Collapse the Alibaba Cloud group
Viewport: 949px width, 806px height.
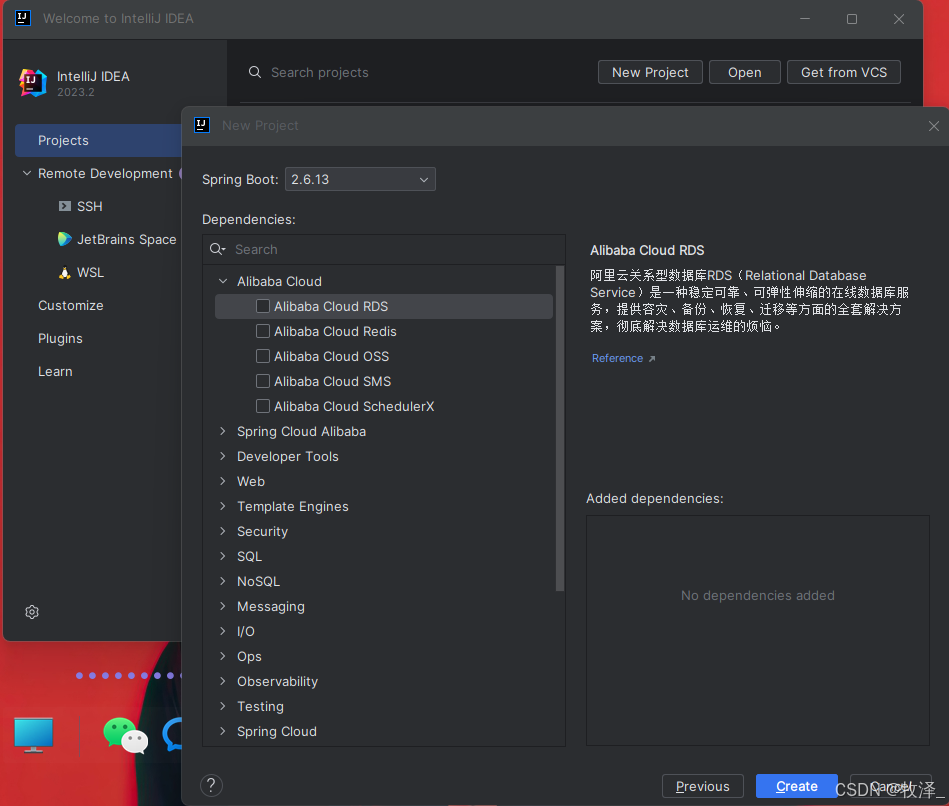point(223,281)
